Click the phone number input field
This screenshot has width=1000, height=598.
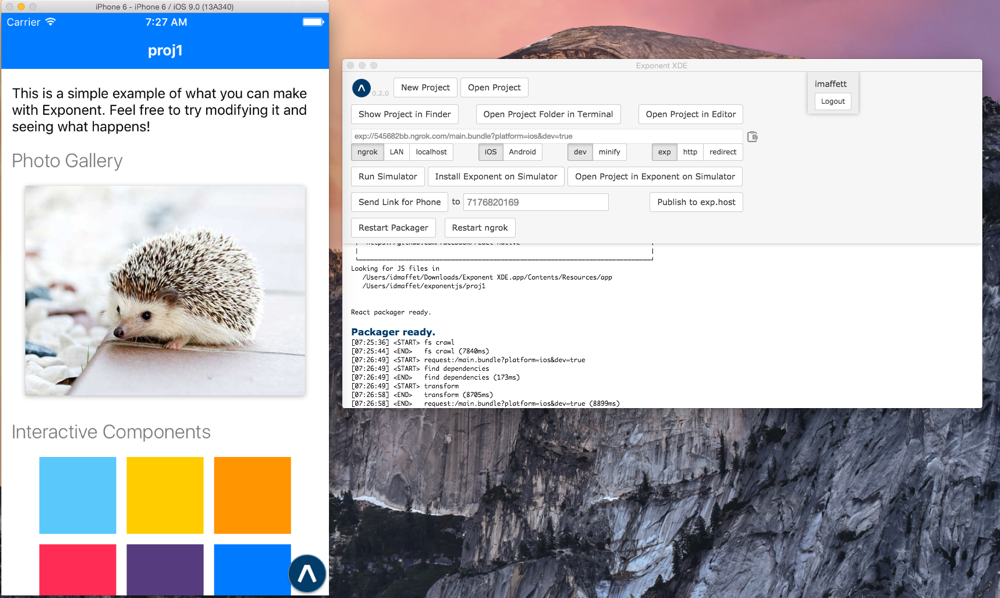click(x=536, y=202)
